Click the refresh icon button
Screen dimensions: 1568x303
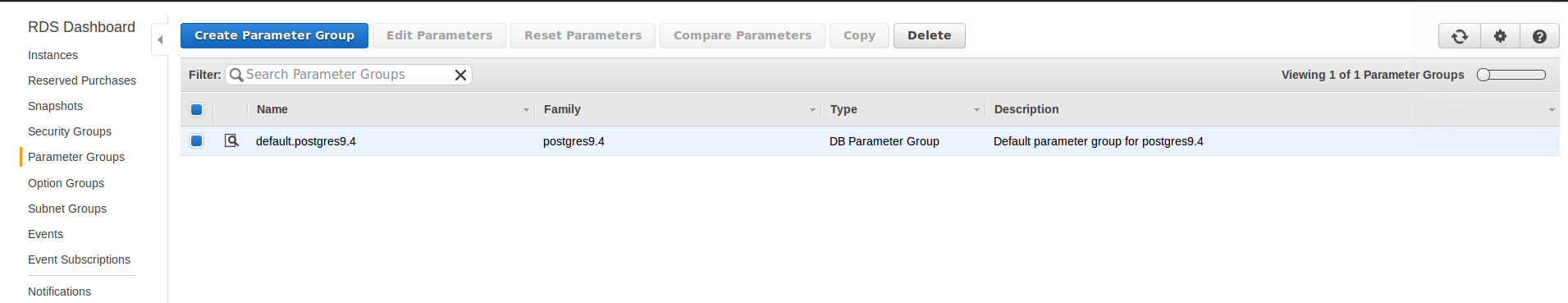(1460, 36)
